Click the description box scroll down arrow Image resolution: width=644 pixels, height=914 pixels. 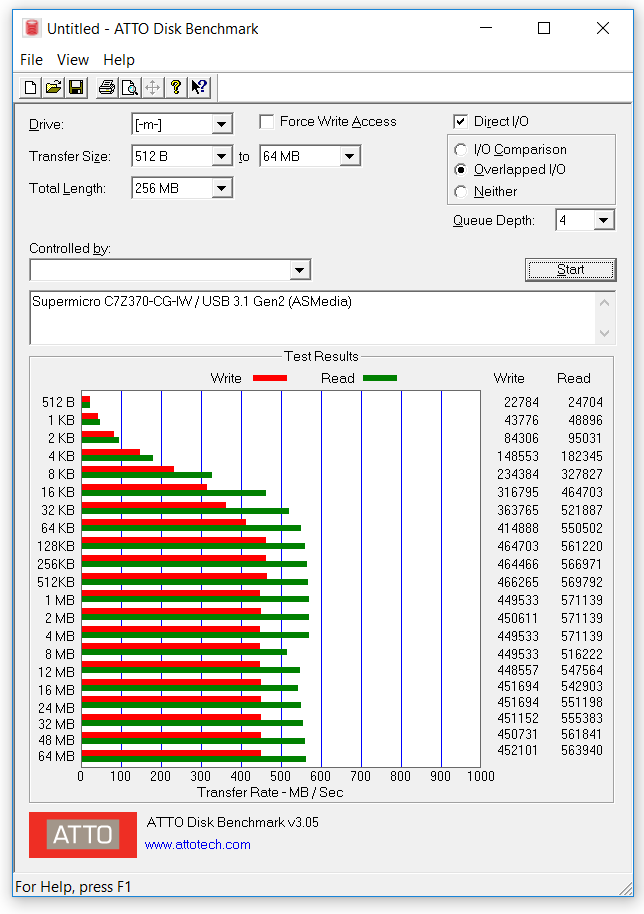pyautogui.click(x=604, y=333)
